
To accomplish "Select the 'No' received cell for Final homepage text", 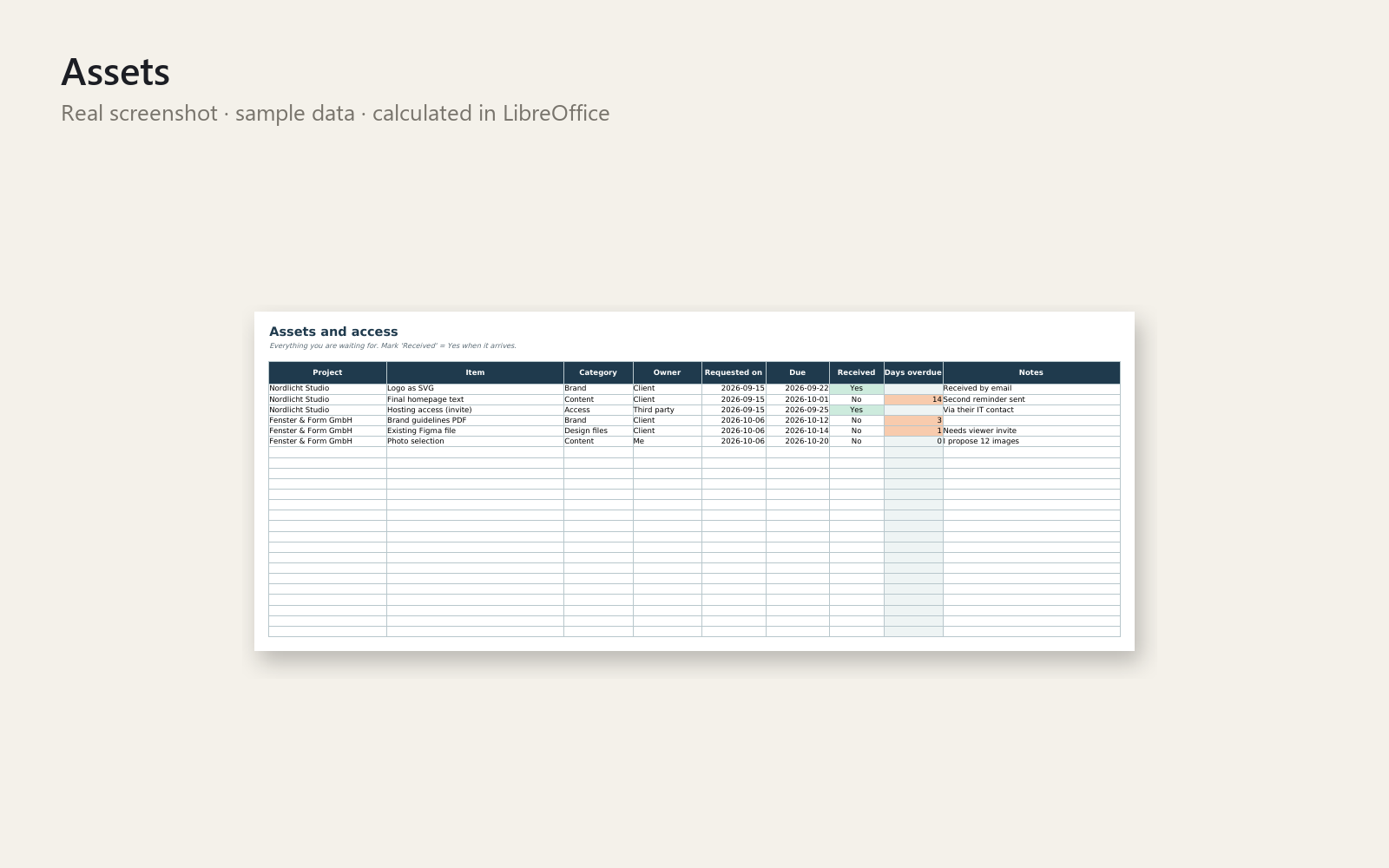I will pos(857,399).
